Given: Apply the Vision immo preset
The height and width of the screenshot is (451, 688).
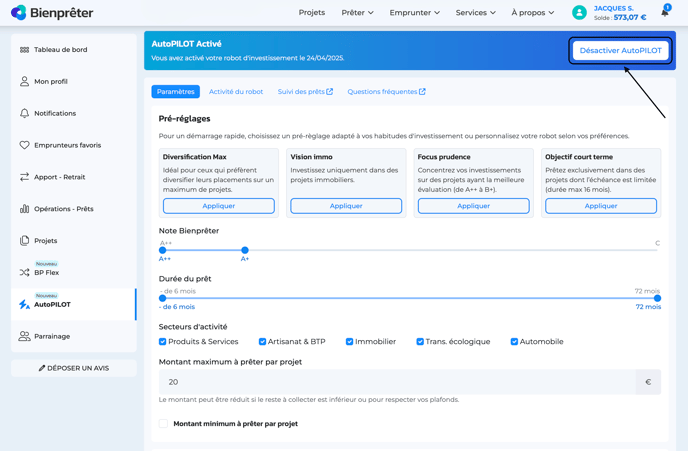Looking at the screenshot, I should click(346, 206).
